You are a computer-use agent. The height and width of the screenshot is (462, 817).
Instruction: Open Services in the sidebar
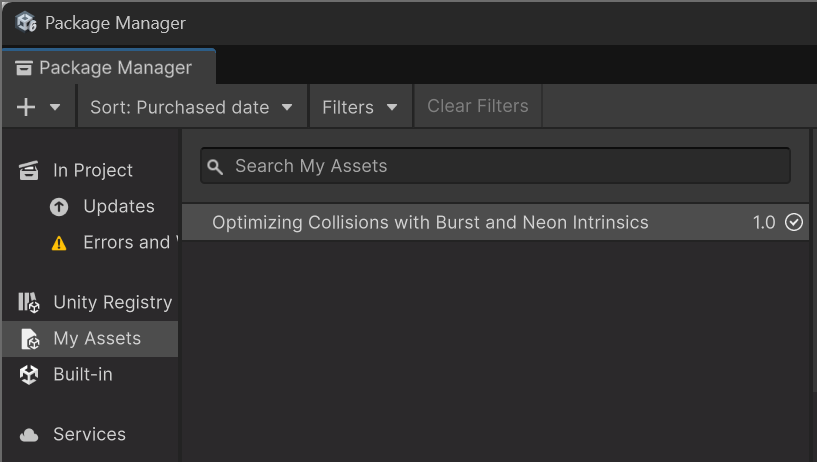[90, 435]
